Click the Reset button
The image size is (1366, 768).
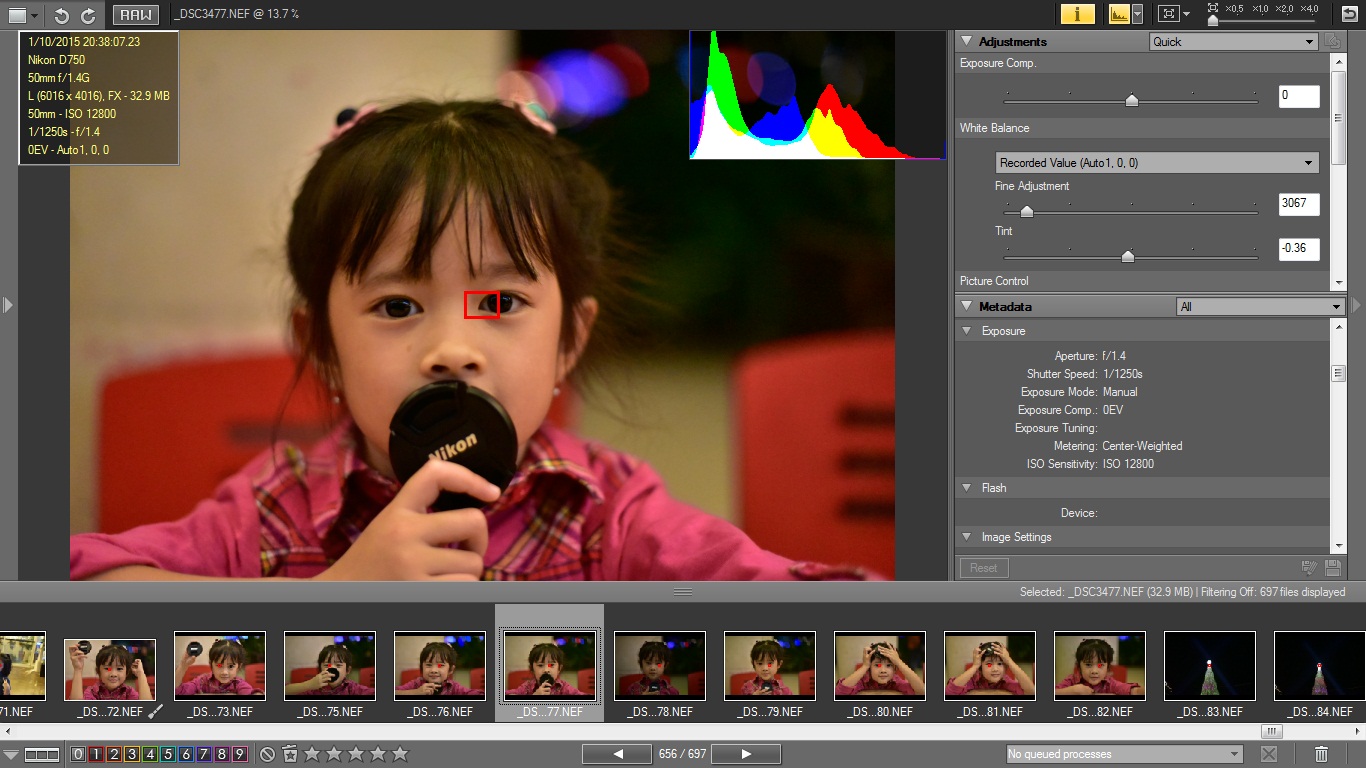coord(984,568)
